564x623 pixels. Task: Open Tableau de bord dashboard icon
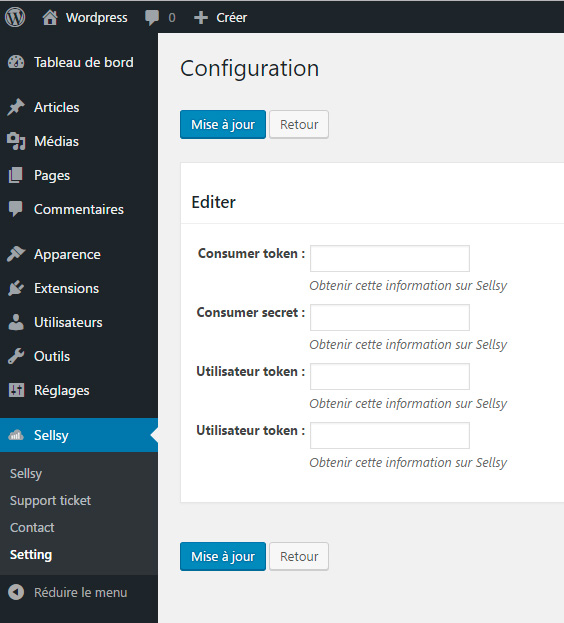[x=16, y=62]
